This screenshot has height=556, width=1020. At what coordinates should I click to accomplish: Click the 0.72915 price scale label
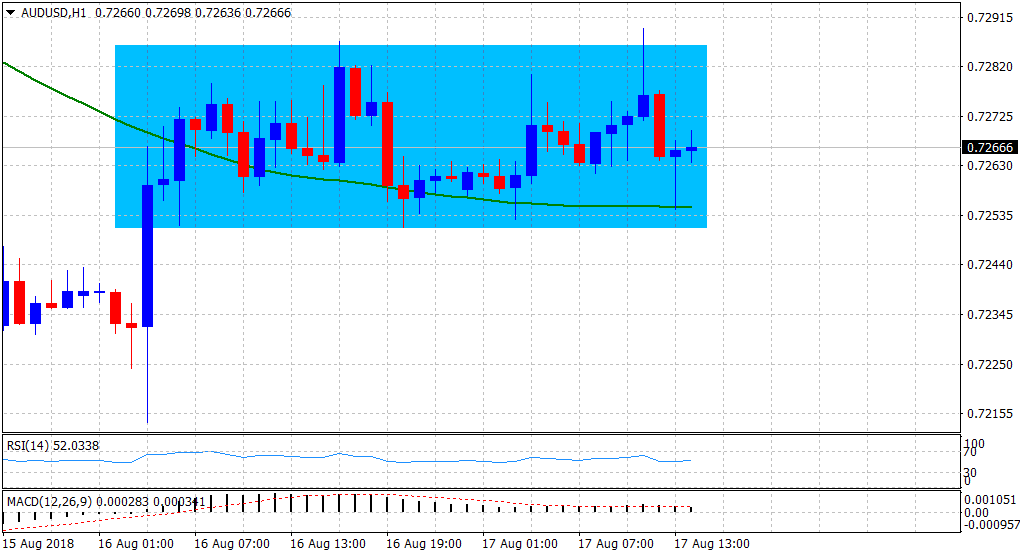pyautogui.click(x=988, y=17)
